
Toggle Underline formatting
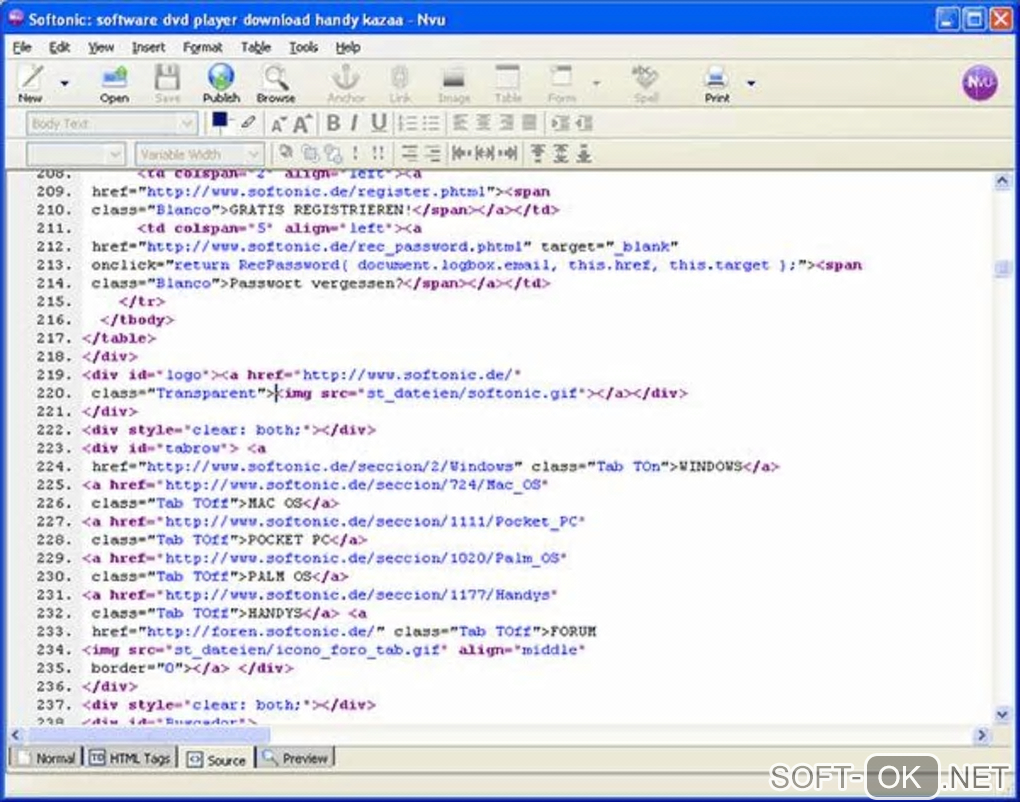tap(378, 123)
